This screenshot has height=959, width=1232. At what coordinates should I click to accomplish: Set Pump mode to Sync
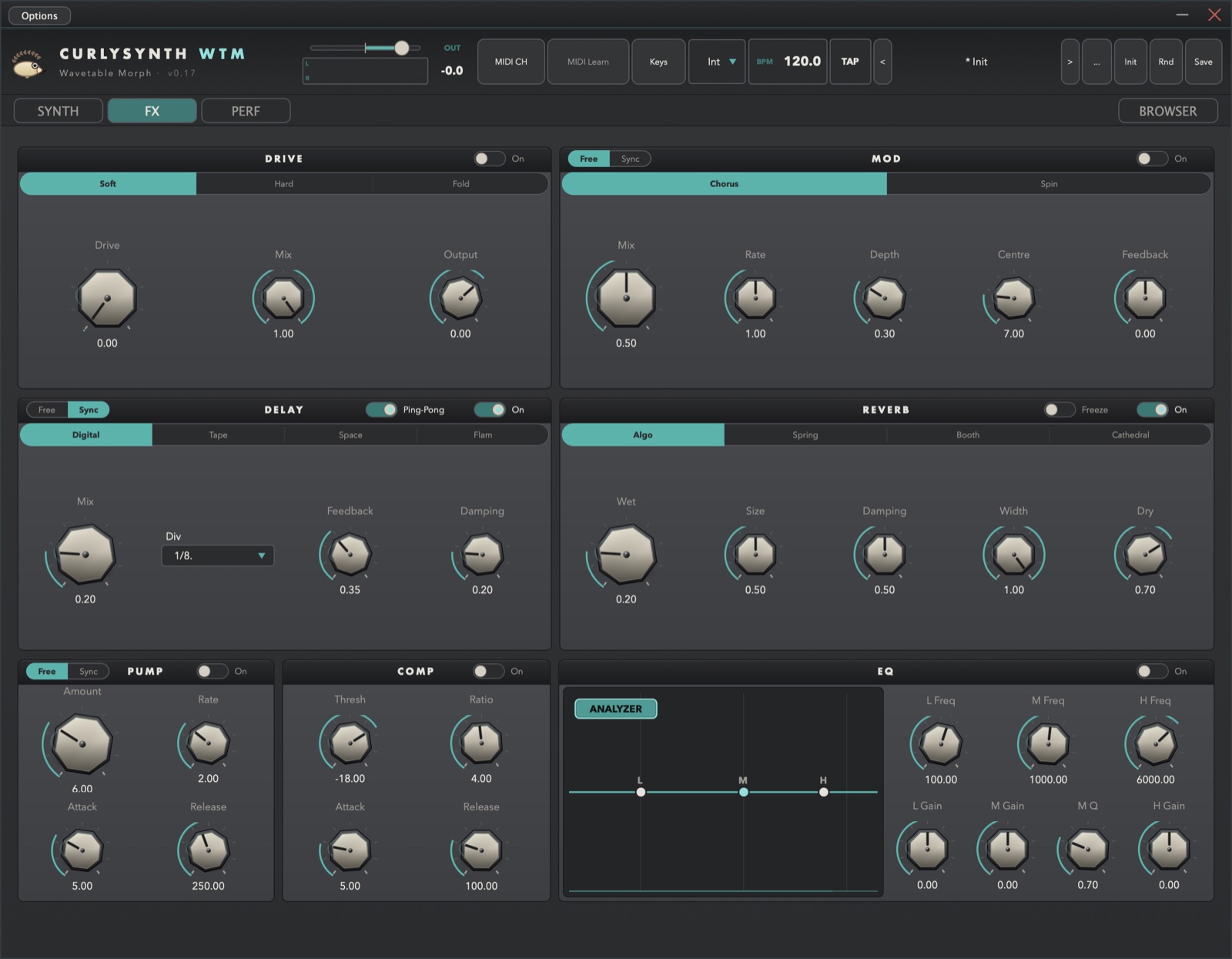tap(89, 671)
